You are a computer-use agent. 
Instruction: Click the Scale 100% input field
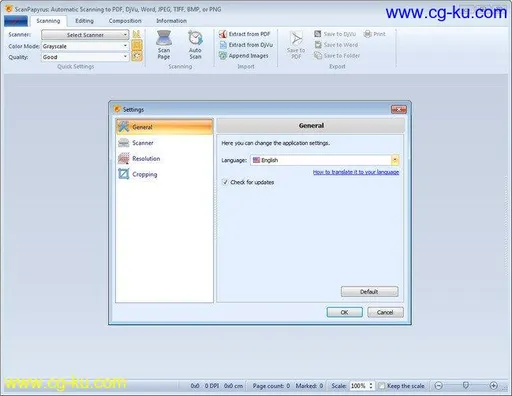coord(359,386)
